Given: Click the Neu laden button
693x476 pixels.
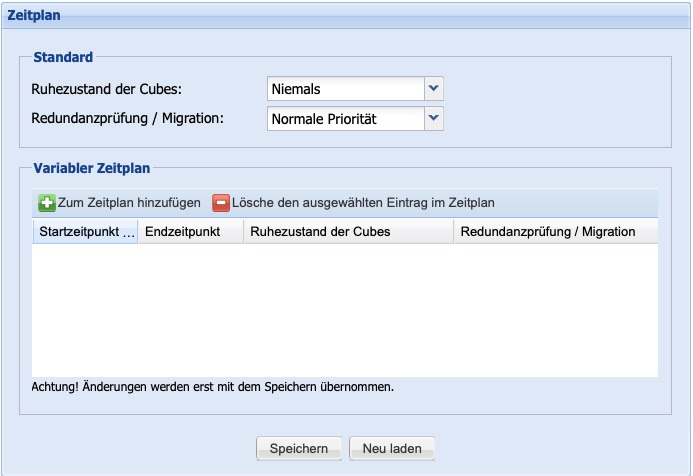Looking at the screenshot, I should pyautogui.click(x=391, y=449).
